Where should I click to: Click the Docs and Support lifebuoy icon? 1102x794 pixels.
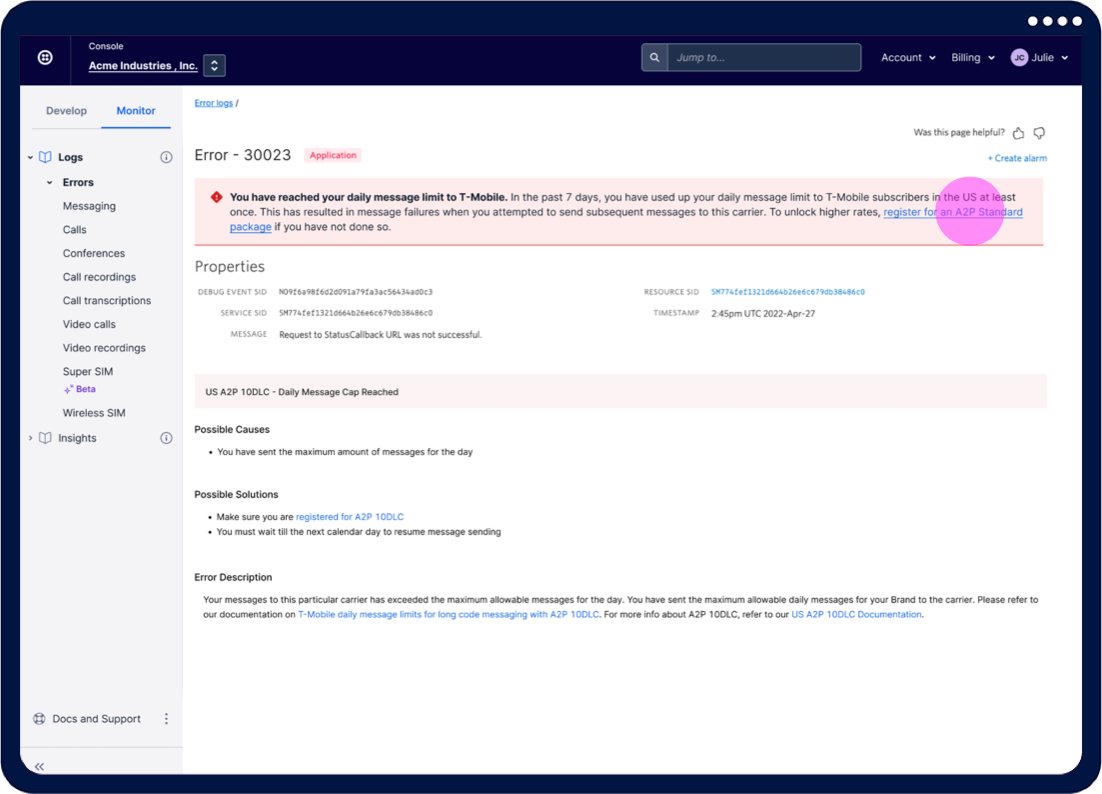tap(39, 719)
